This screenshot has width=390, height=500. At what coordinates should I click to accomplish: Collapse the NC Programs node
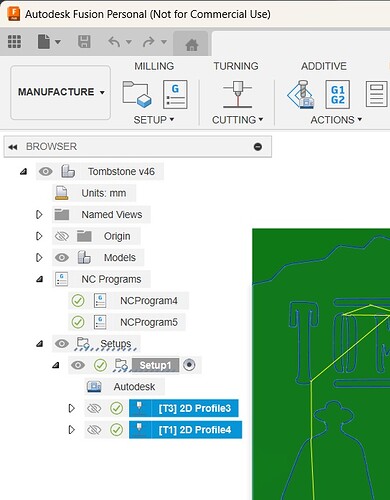tap(39, 279)
